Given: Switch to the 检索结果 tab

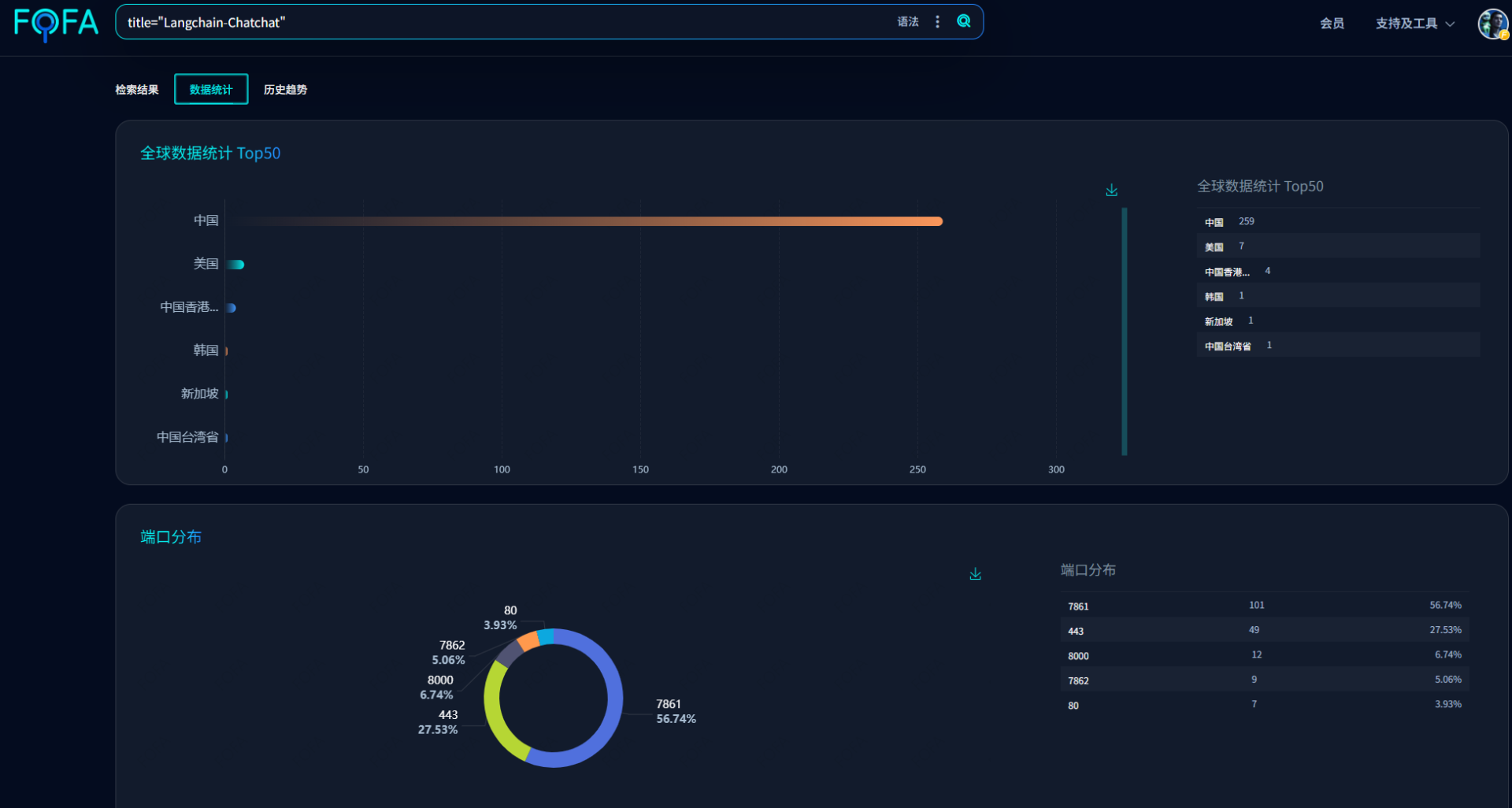Looking at the screenshot, I should [x=137, y=90].
